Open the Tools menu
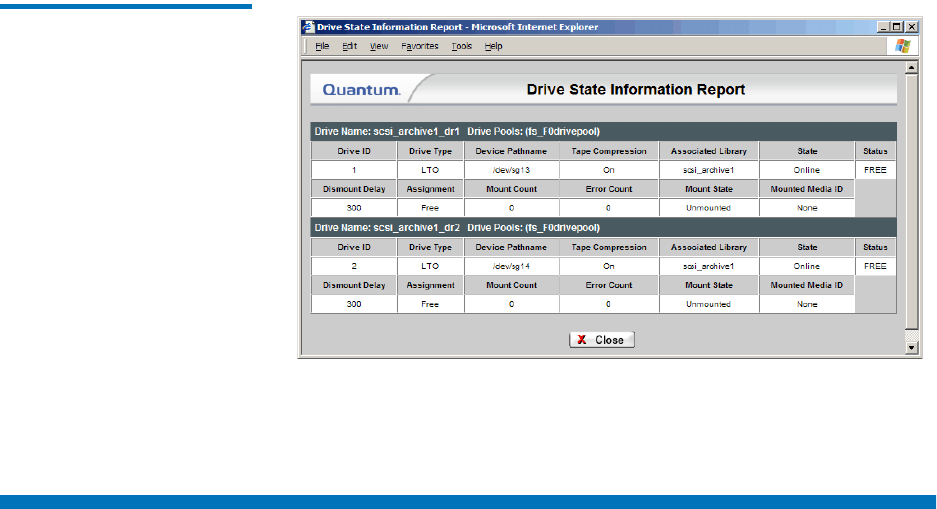This screenshot has height=509, width=937. click(461, 46)
